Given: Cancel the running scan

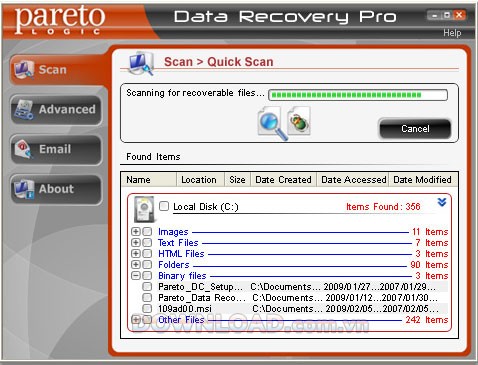Looking at the screenshot, I should click(x=415, y=129).
